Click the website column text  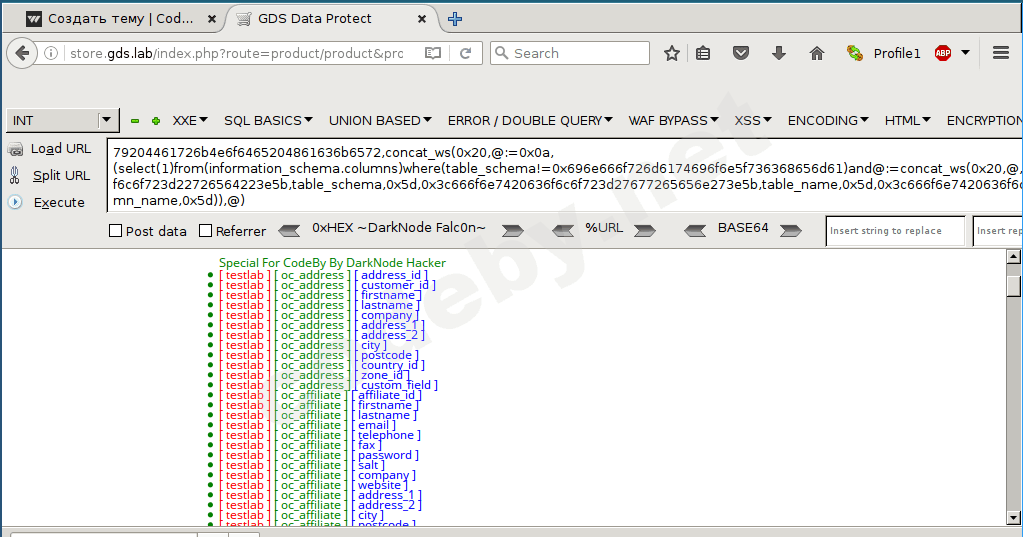pos(379,485)
